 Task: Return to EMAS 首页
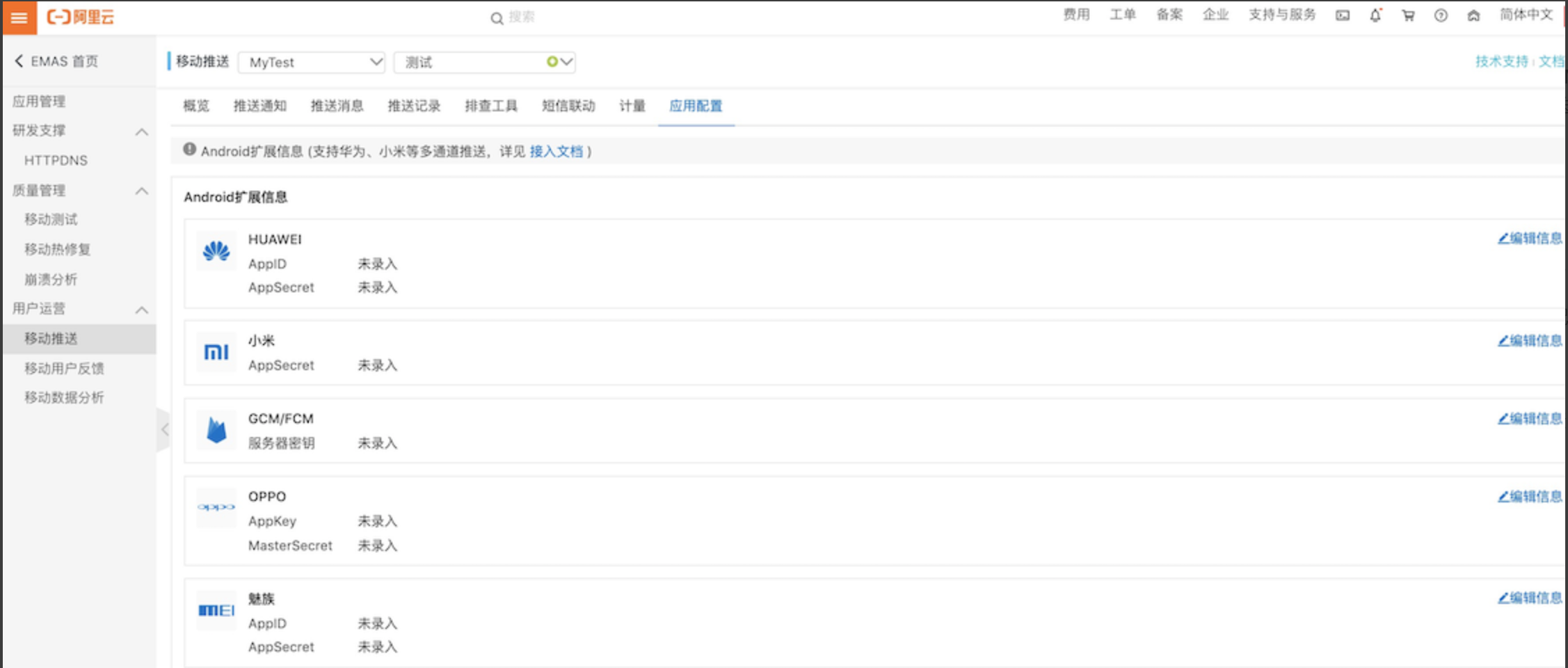click(65, 61)
